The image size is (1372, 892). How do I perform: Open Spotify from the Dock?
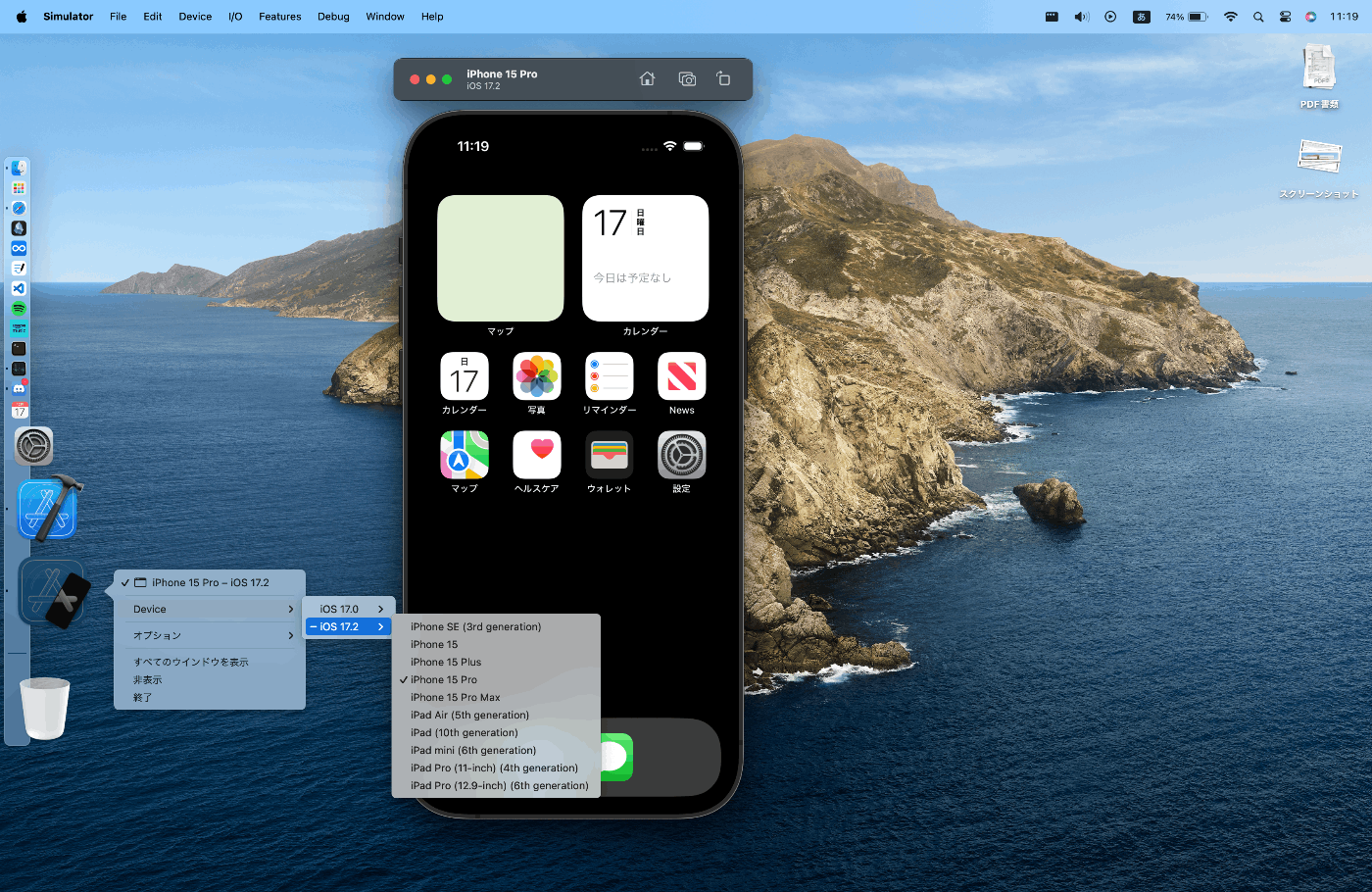(19, 309)
